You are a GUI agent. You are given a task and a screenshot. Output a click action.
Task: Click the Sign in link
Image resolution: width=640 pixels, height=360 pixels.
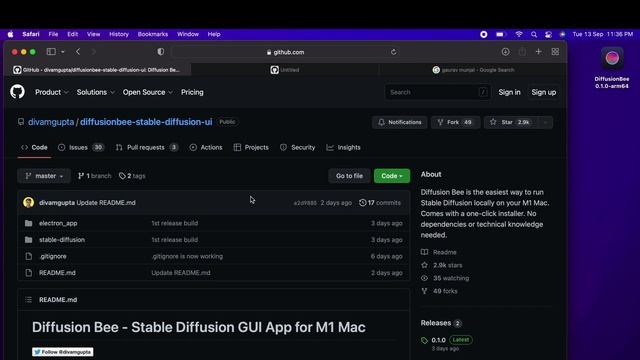pyautogui.click(x=509, y=92)
